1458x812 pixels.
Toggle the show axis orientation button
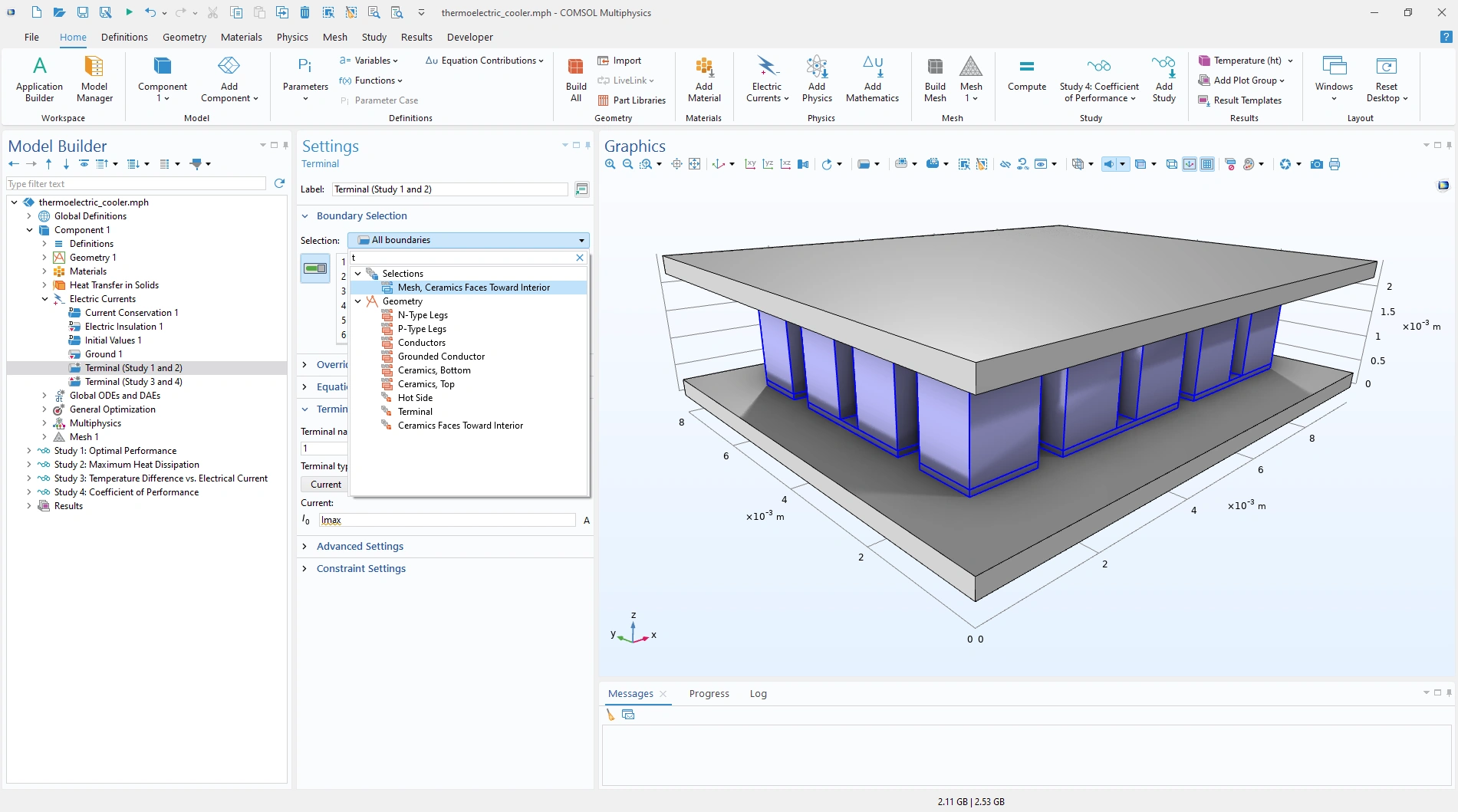(1190, 164)
